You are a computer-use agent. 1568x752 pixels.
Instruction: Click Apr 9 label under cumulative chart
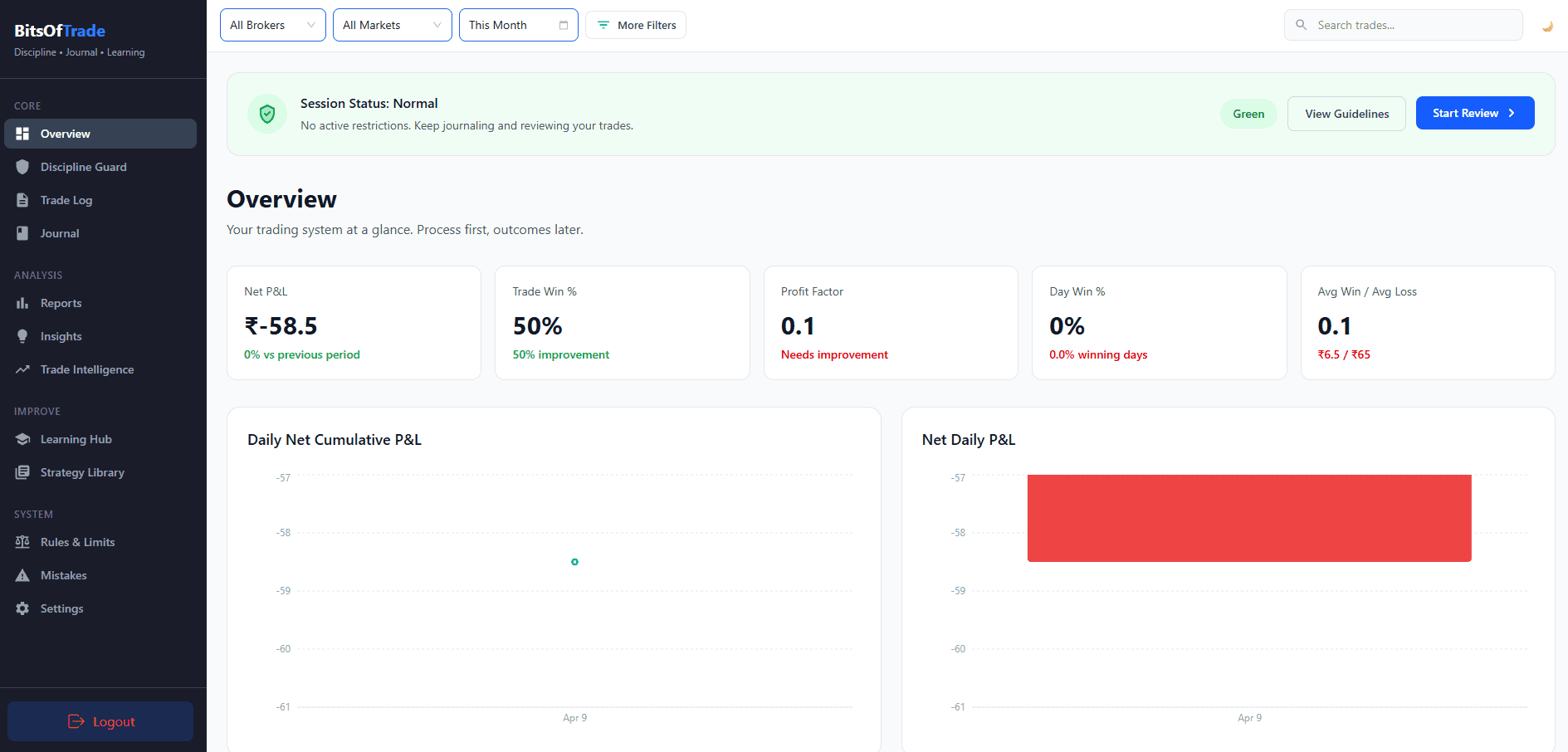click(x=574, y=718)
